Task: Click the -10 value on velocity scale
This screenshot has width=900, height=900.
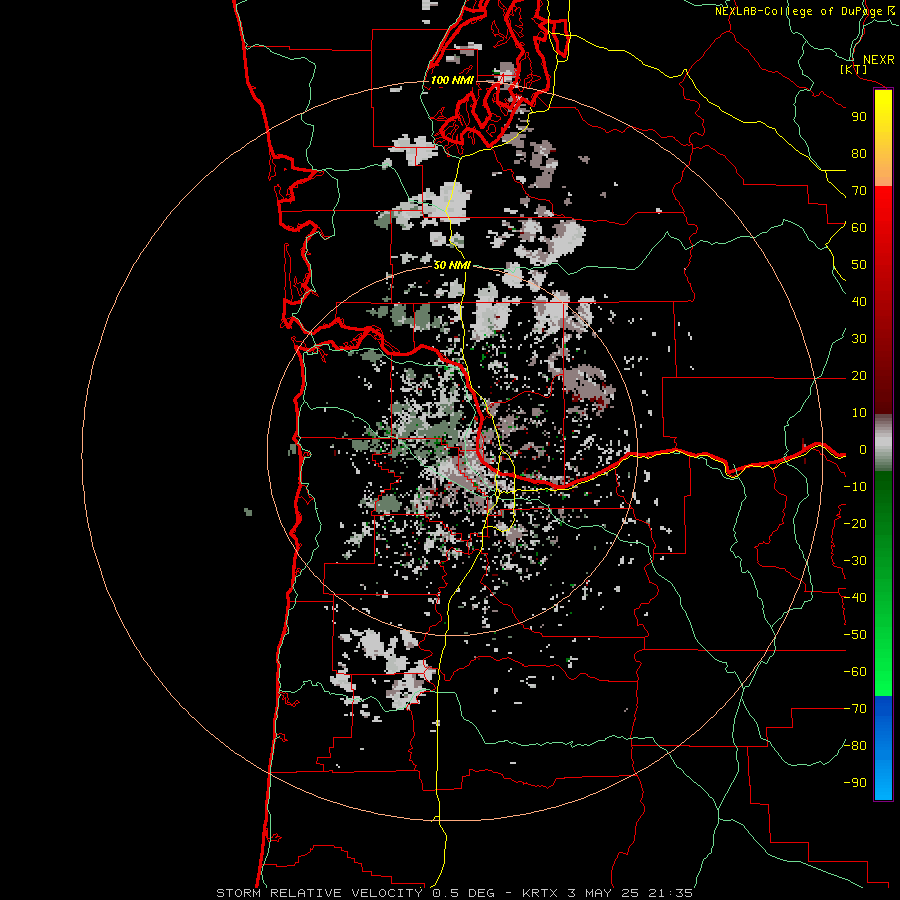Action: point(855,487)
